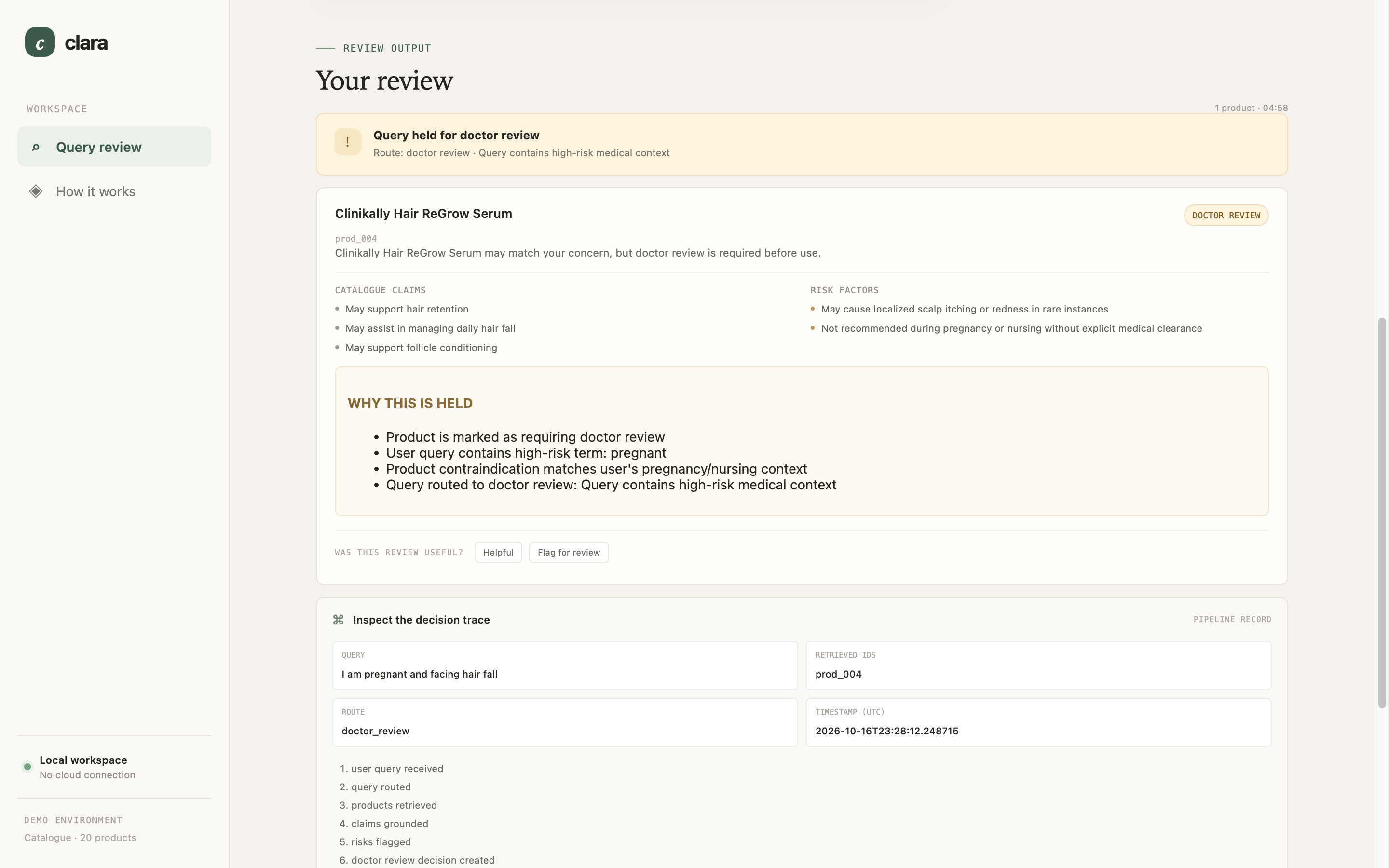1389x868 pixels.
Task: Click bullet User query contains high-risk term: pregnant
Action: (x=526, y=453)
